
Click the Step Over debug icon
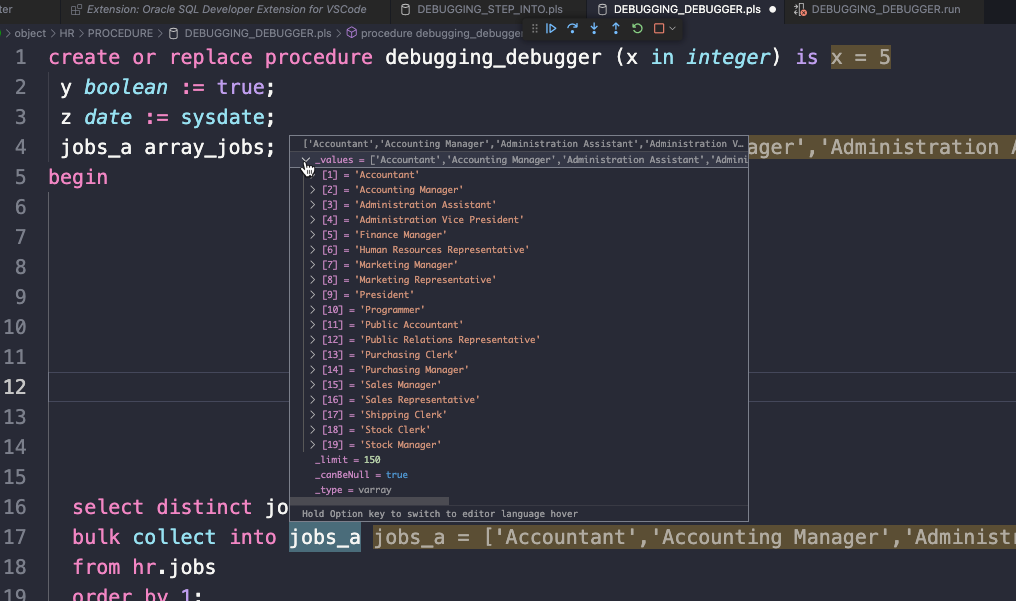572,29
